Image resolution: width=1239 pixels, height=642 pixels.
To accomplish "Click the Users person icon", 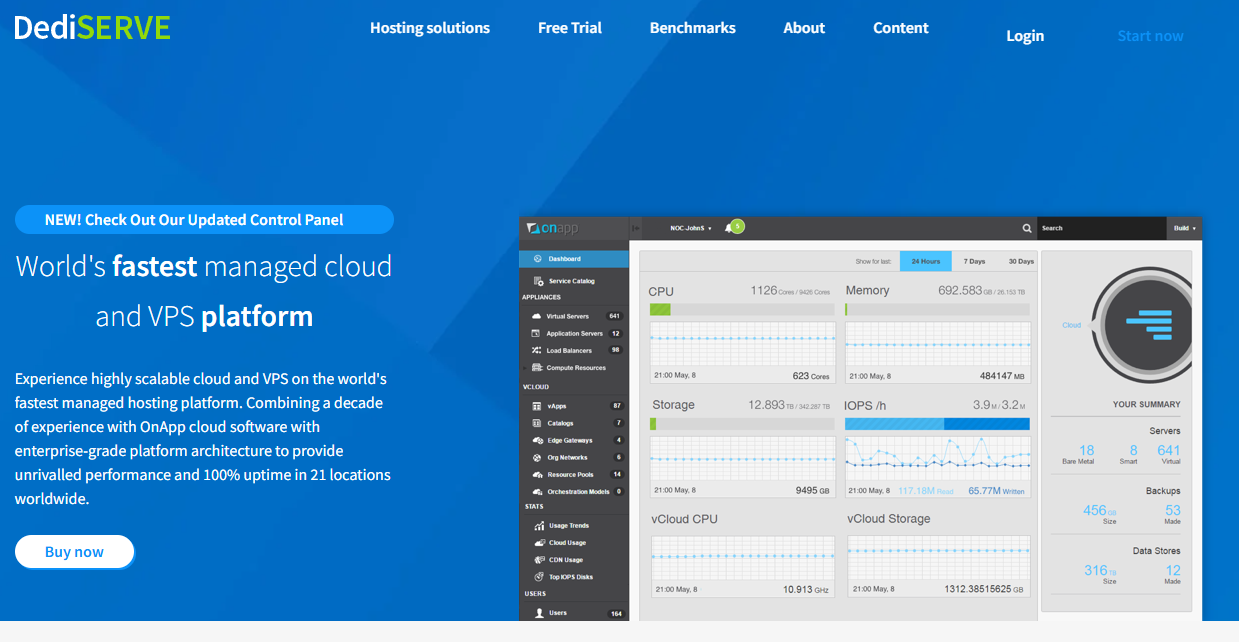I will [x=539, y=613].
